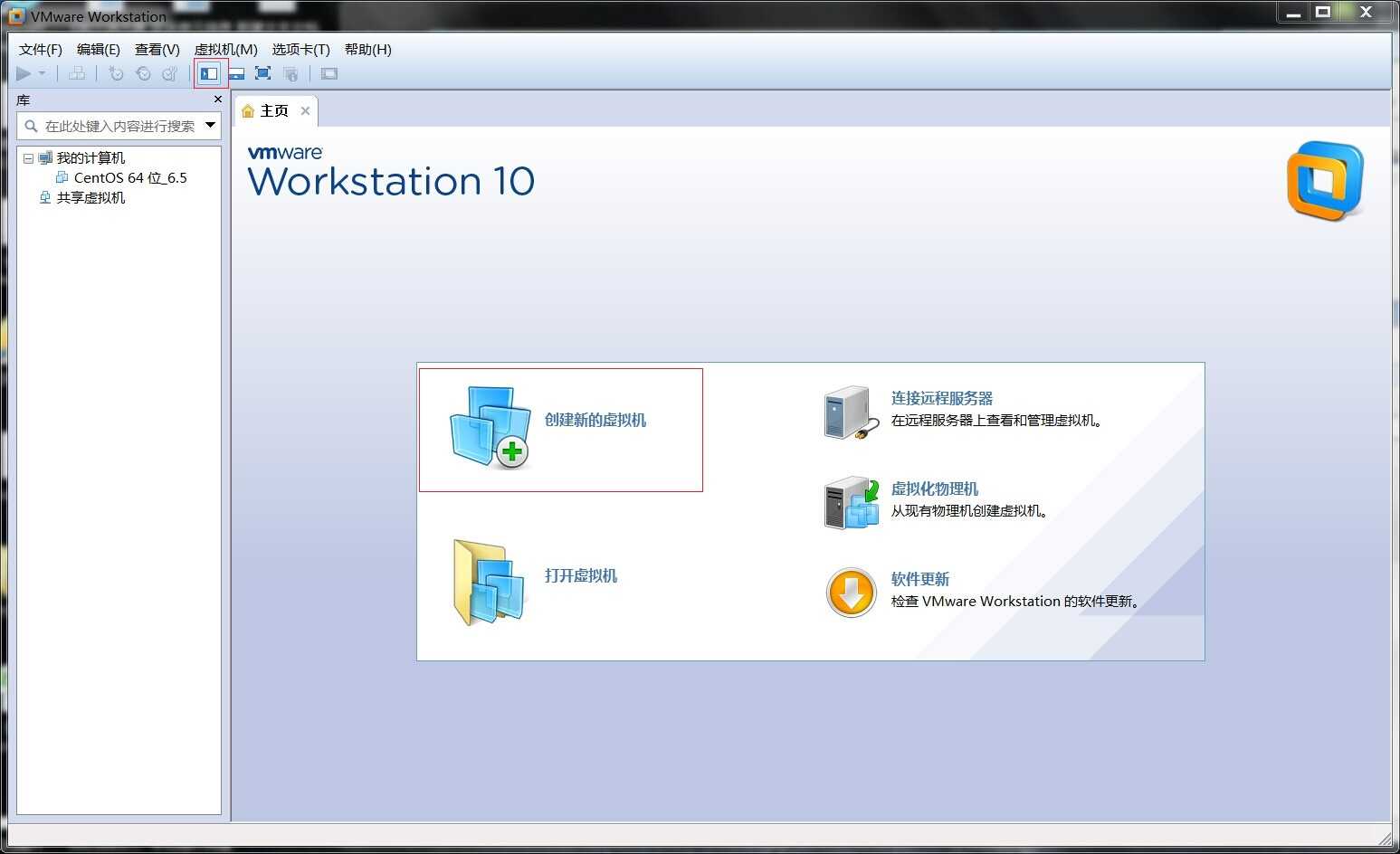Maximize the VMware Workstation window
This screenshot has height=854, width=1400.
[1323, 13]
